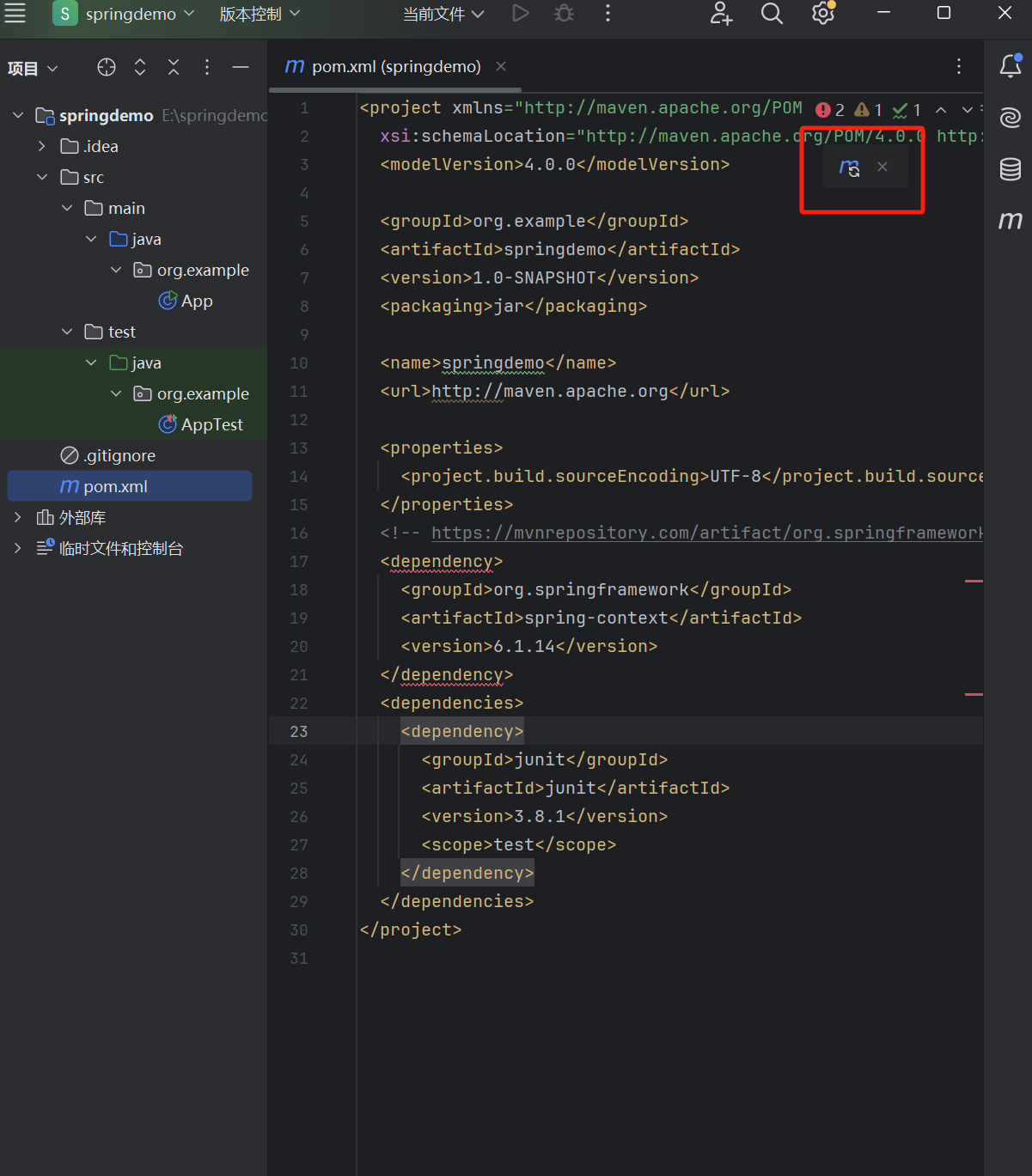Close the pom.xml editor tab

coord(501,66)
